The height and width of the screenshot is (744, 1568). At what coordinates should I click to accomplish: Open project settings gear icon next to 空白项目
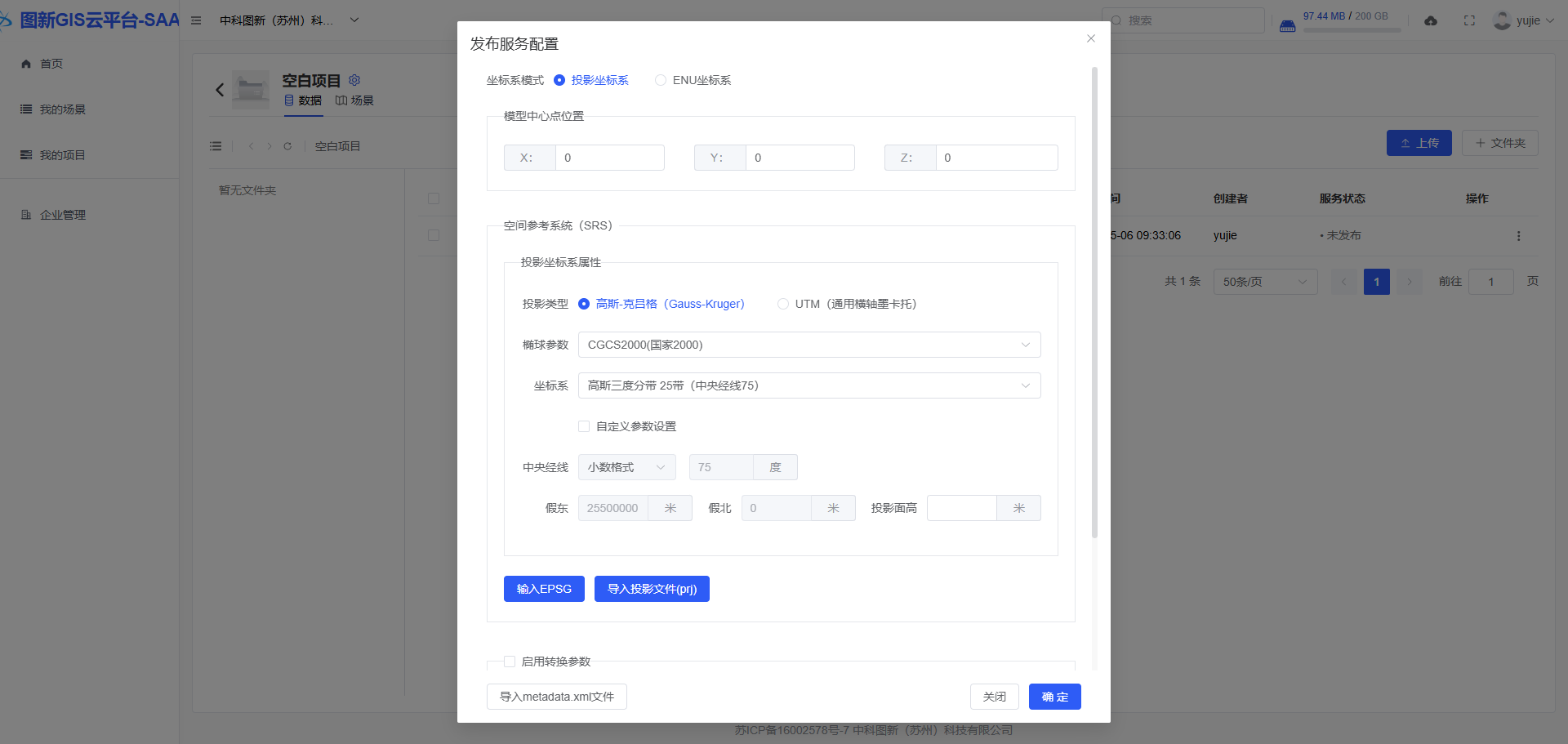[354, 80]
